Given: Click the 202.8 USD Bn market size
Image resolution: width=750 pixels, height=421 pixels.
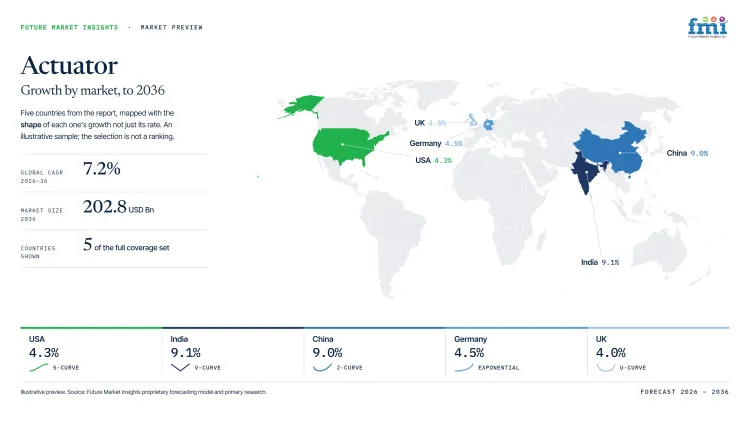Looking at the screenshot, I should [118, 207].
